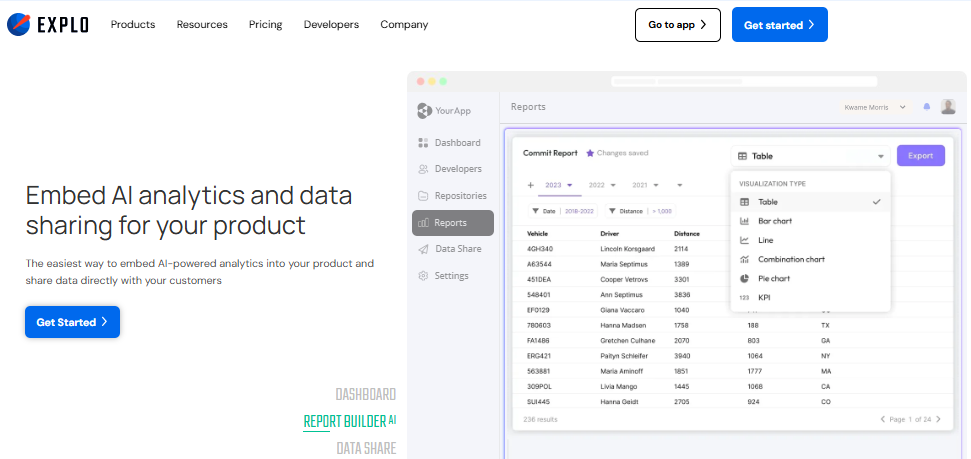The width and height of the screenshot is (971, 459).
Task: Click driver cell Gretchen Culhane
Action: click(x=627, y=341)
